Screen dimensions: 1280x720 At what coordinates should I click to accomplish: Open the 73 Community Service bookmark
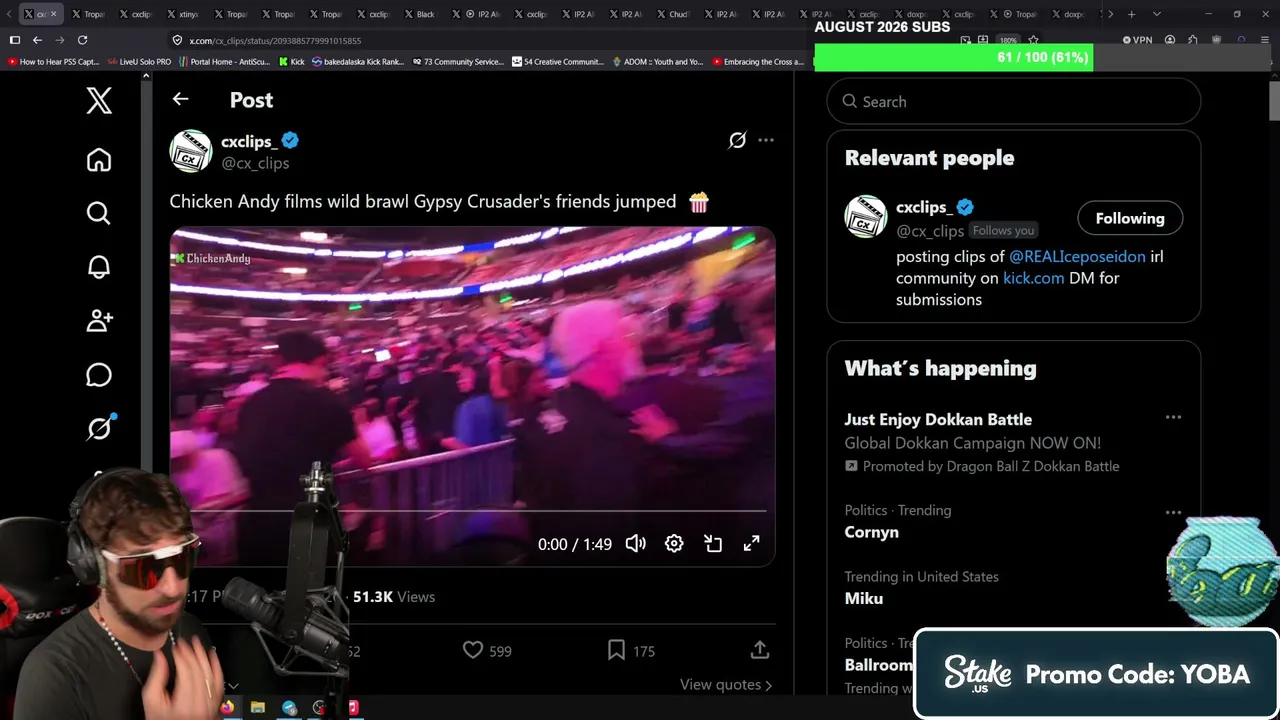tap(458, 62)
